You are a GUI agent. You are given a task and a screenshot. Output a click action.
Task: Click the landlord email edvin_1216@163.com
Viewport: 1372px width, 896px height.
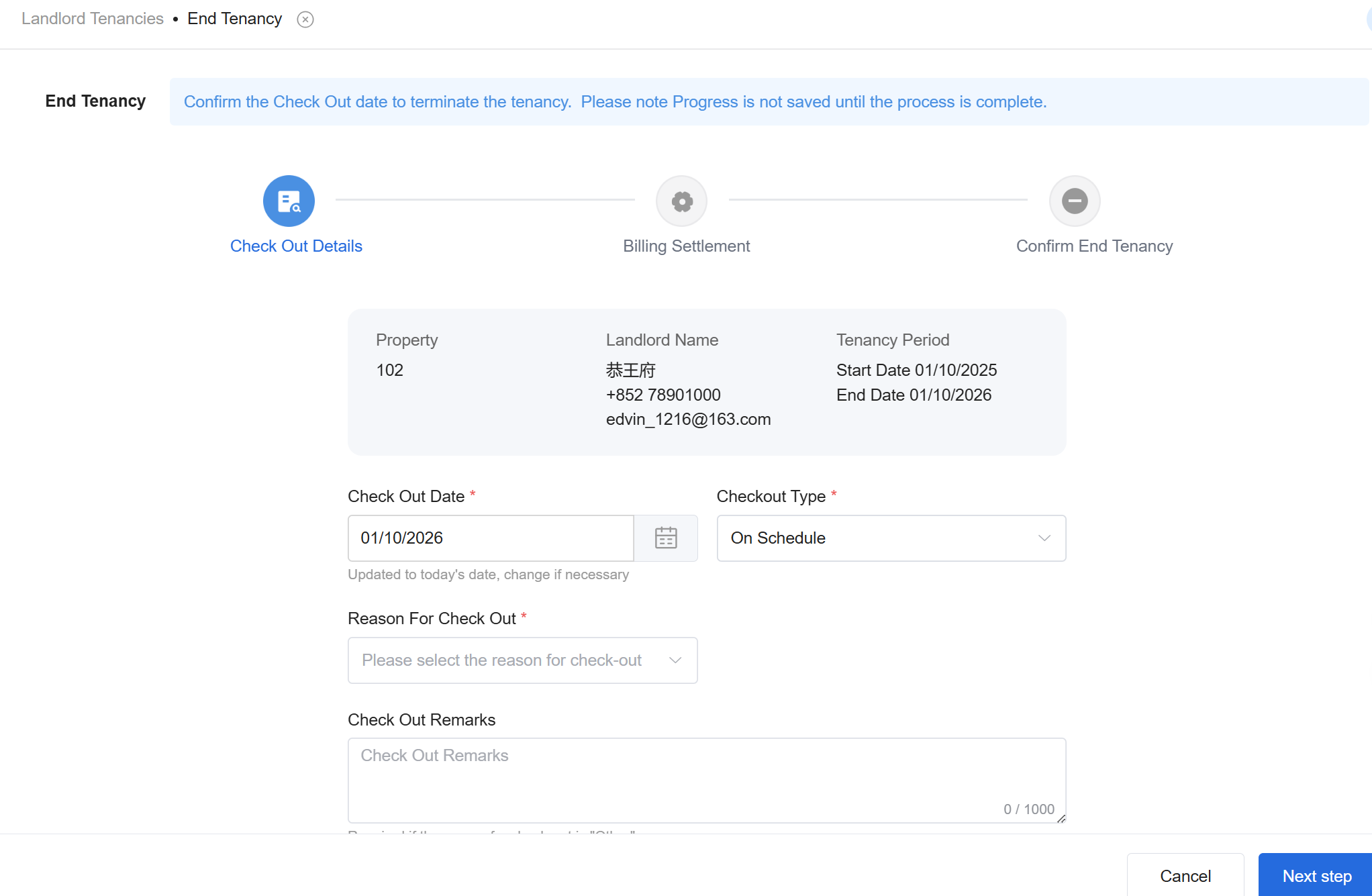688,419
